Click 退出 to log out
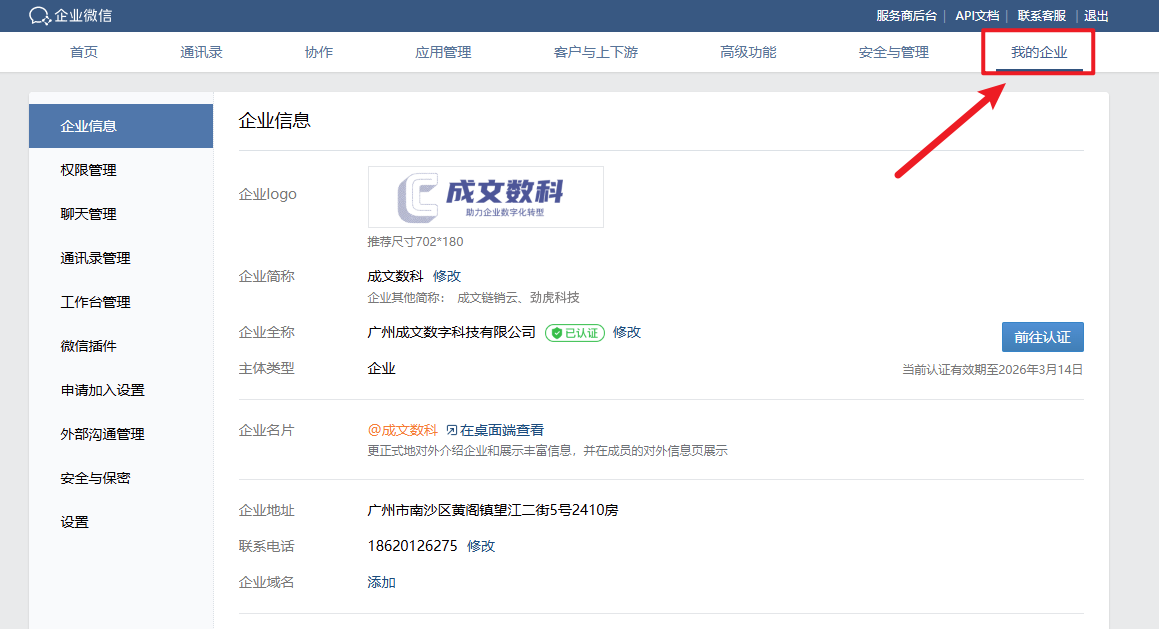 [1096, 16]
